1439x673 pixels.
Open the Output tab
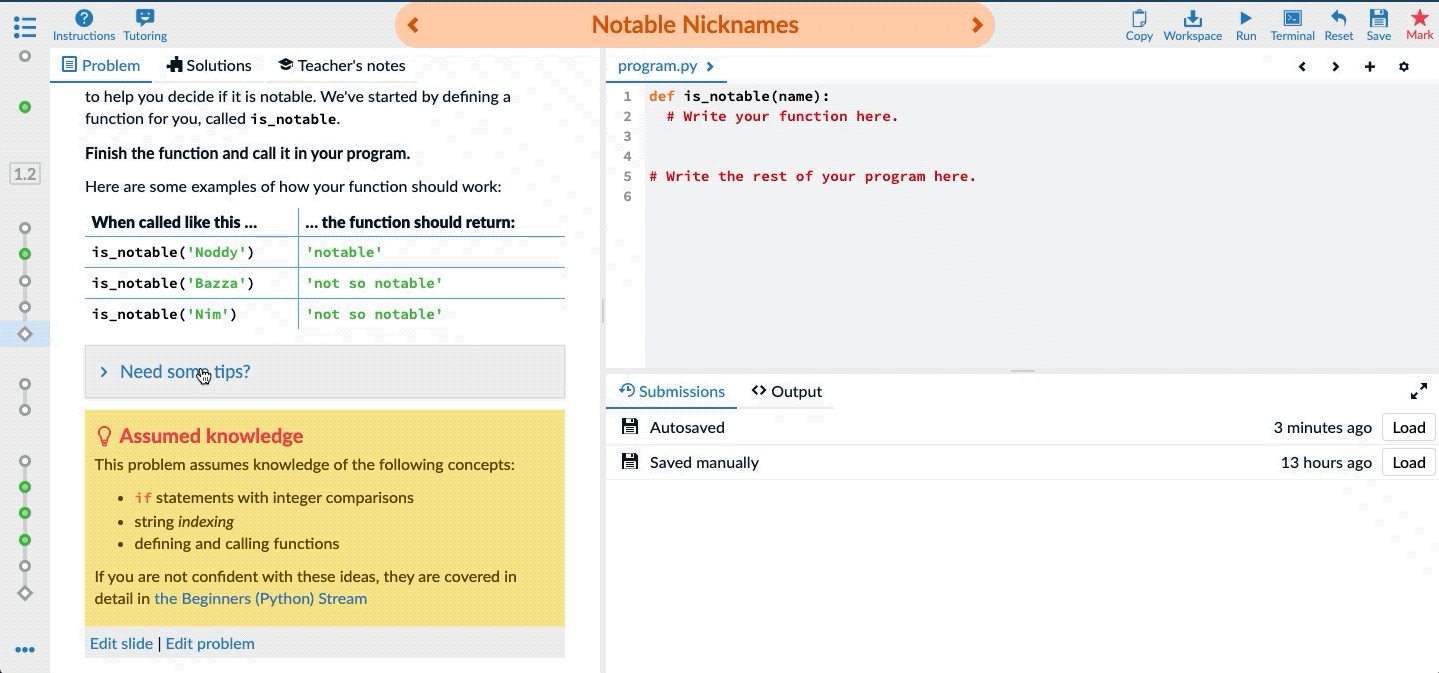tap(787, 391)
